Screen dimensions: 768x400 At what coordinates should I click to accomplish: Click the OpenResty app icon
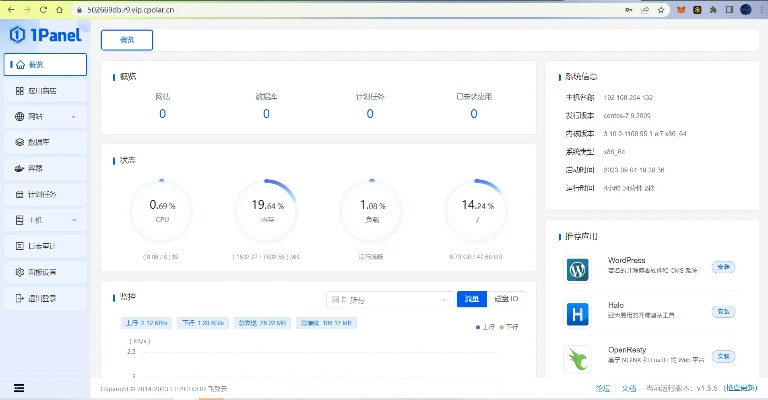578,359
